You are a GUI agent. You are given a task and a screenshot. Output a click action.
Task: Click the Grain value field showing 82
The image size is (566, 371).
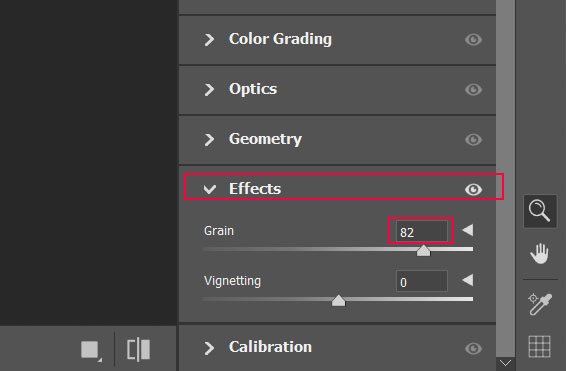(x=422, y=231)
